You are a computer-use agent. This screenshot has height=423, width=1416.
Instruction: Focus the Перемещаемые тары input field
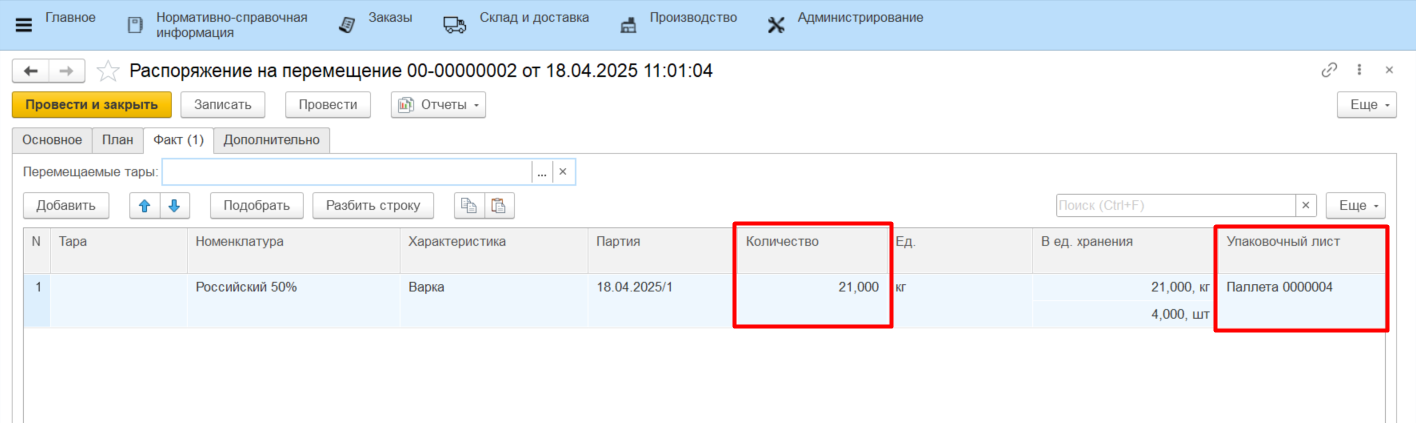coord(346,172)
